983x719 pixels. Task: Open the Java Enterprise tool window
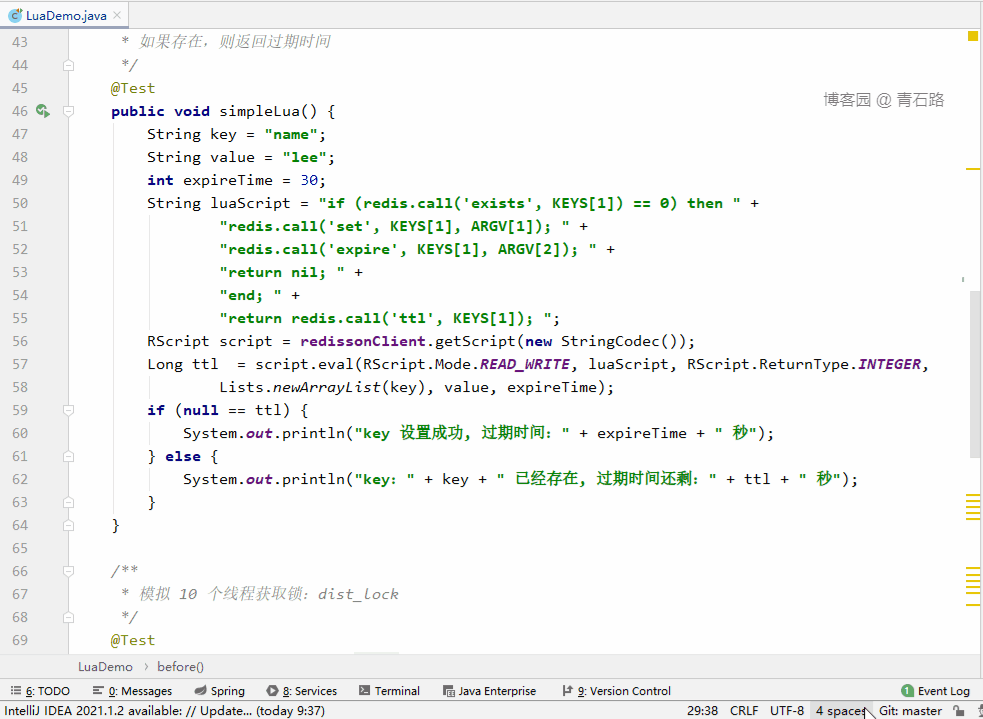coord(490,691)
